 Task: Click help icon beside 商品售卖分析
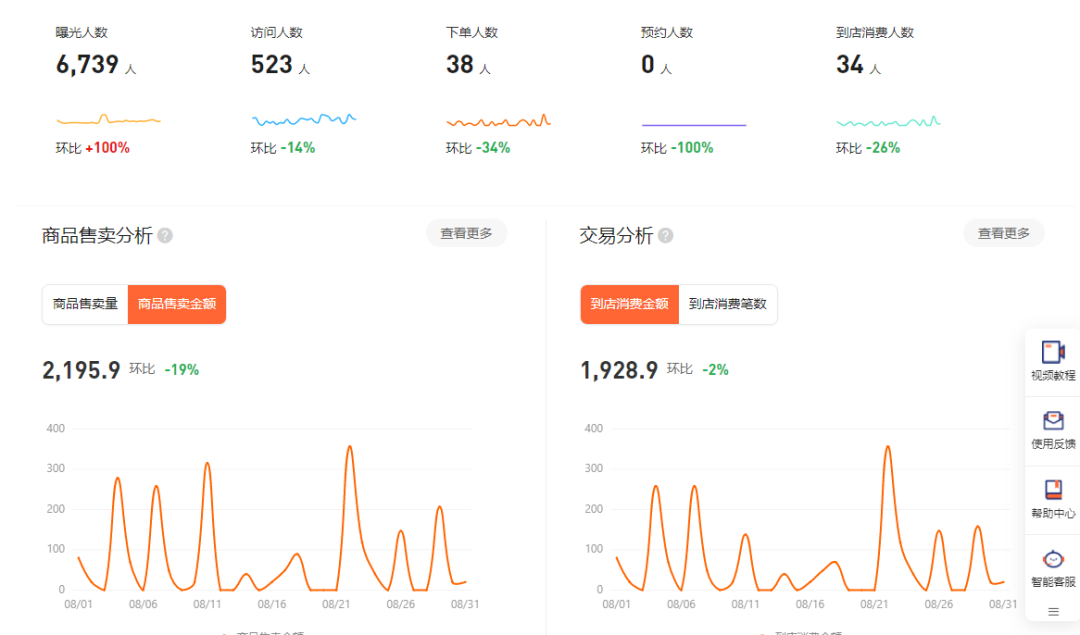click(x=165, y=236)
